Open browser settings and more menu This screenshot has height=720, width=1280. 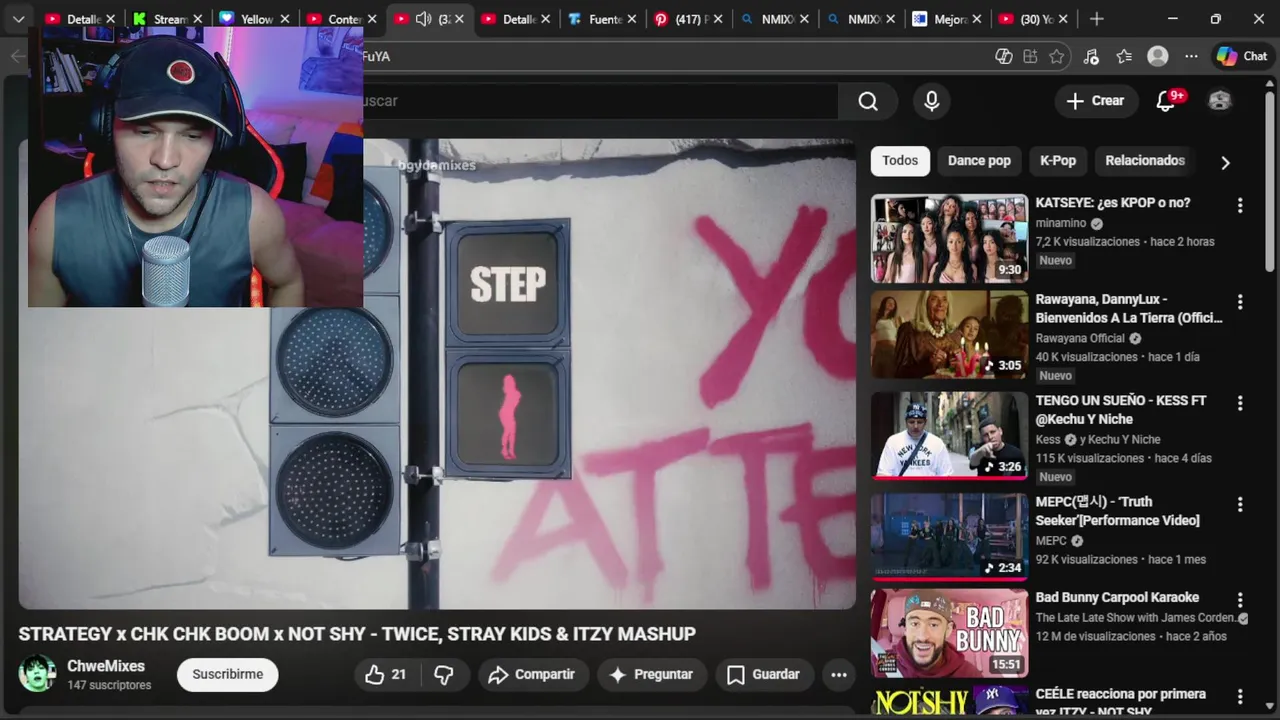(1191, 57)
